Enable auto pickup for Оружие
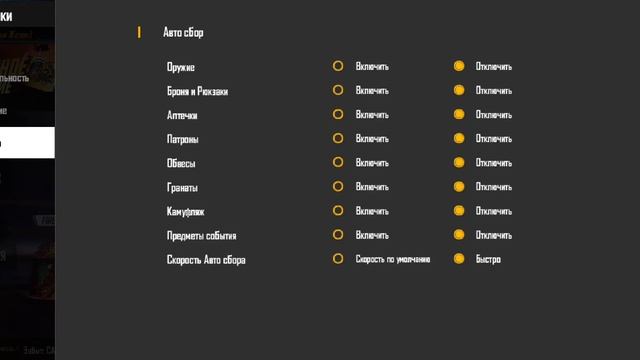 tap(338, 66)
